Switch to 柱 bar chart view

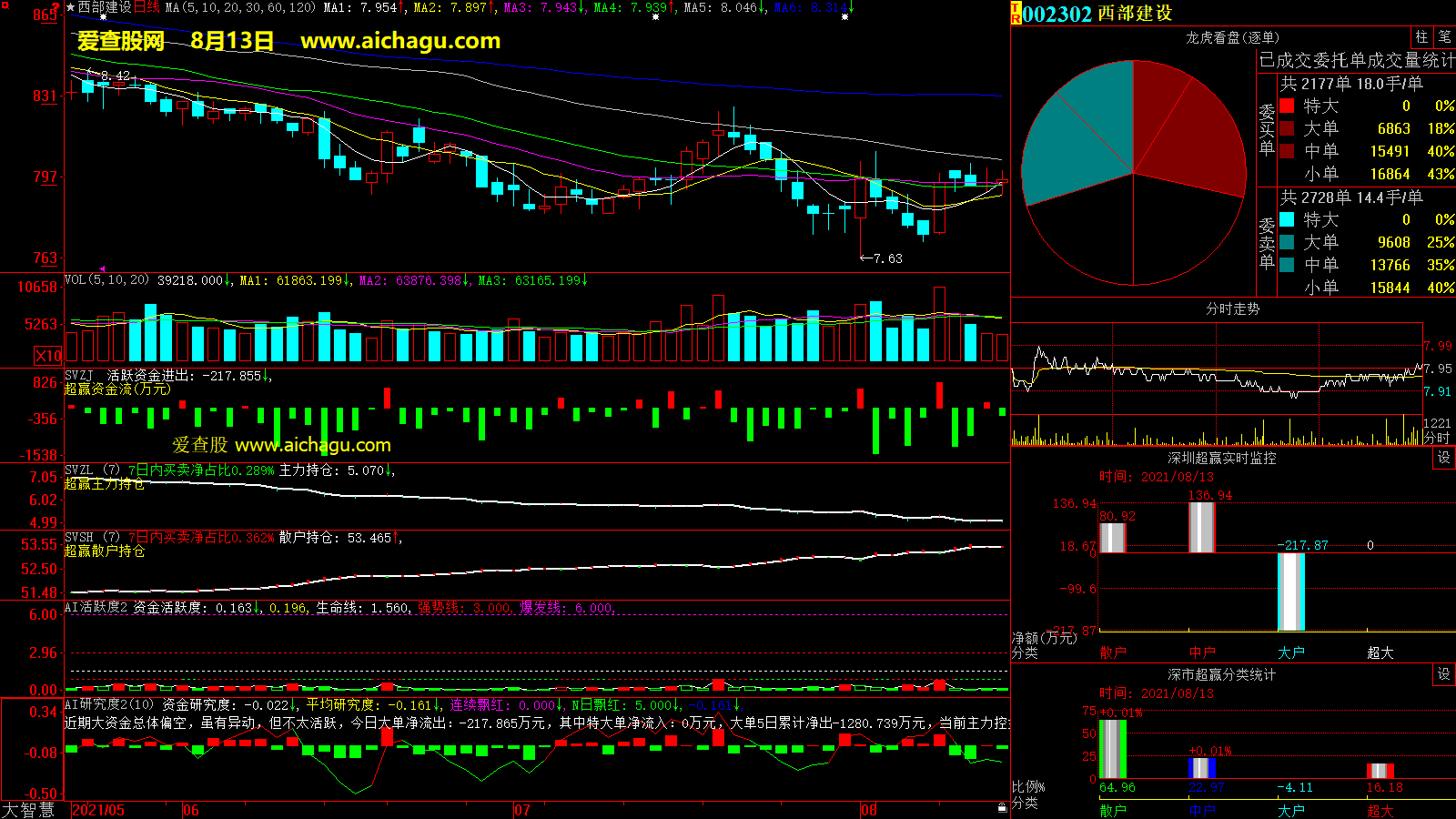coord(1421,37)
